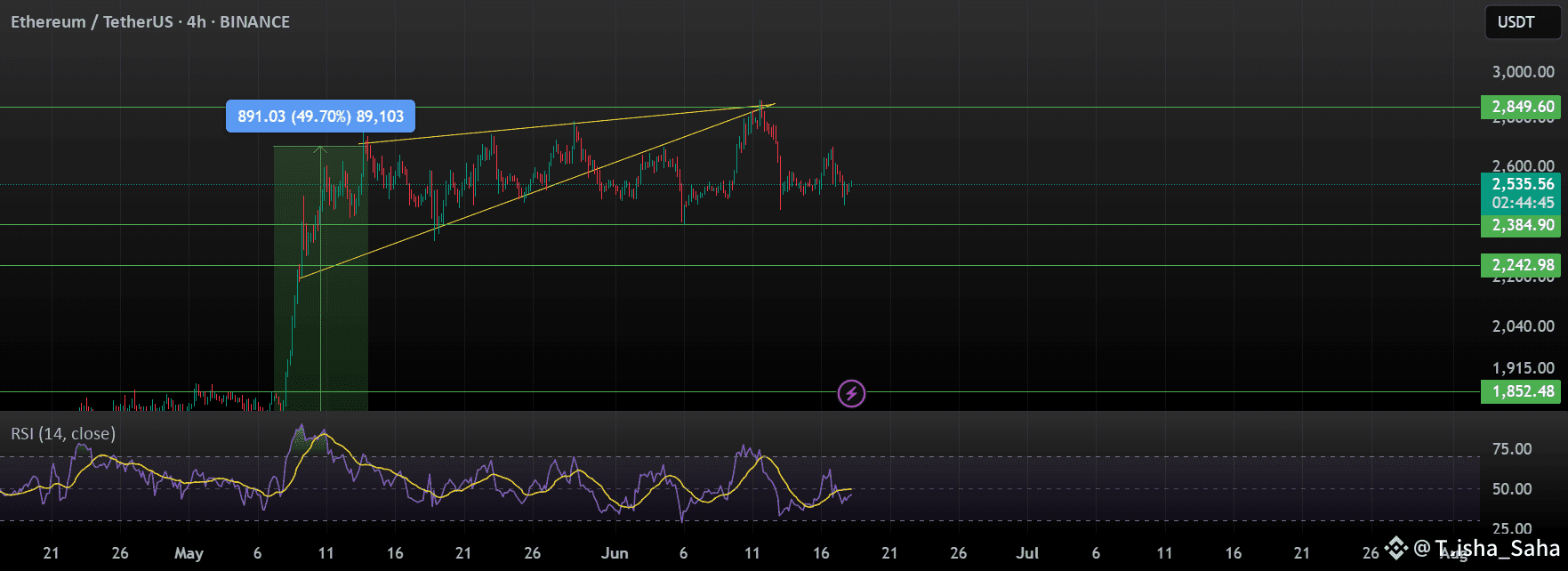Click the 2,040.00 mark on price axis

click(1523, 326)
